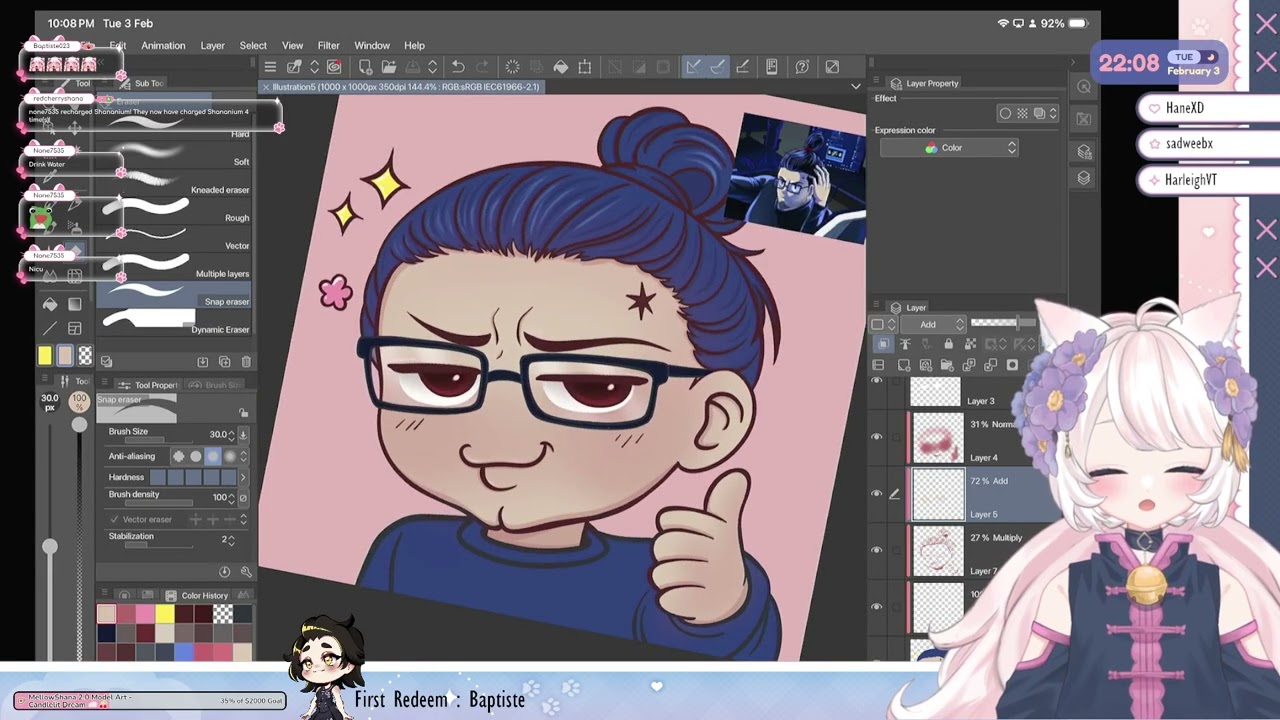The image size is (1280, 720).
Task: Click the wrench sub tool detail icon
Action: pos(246,572)
